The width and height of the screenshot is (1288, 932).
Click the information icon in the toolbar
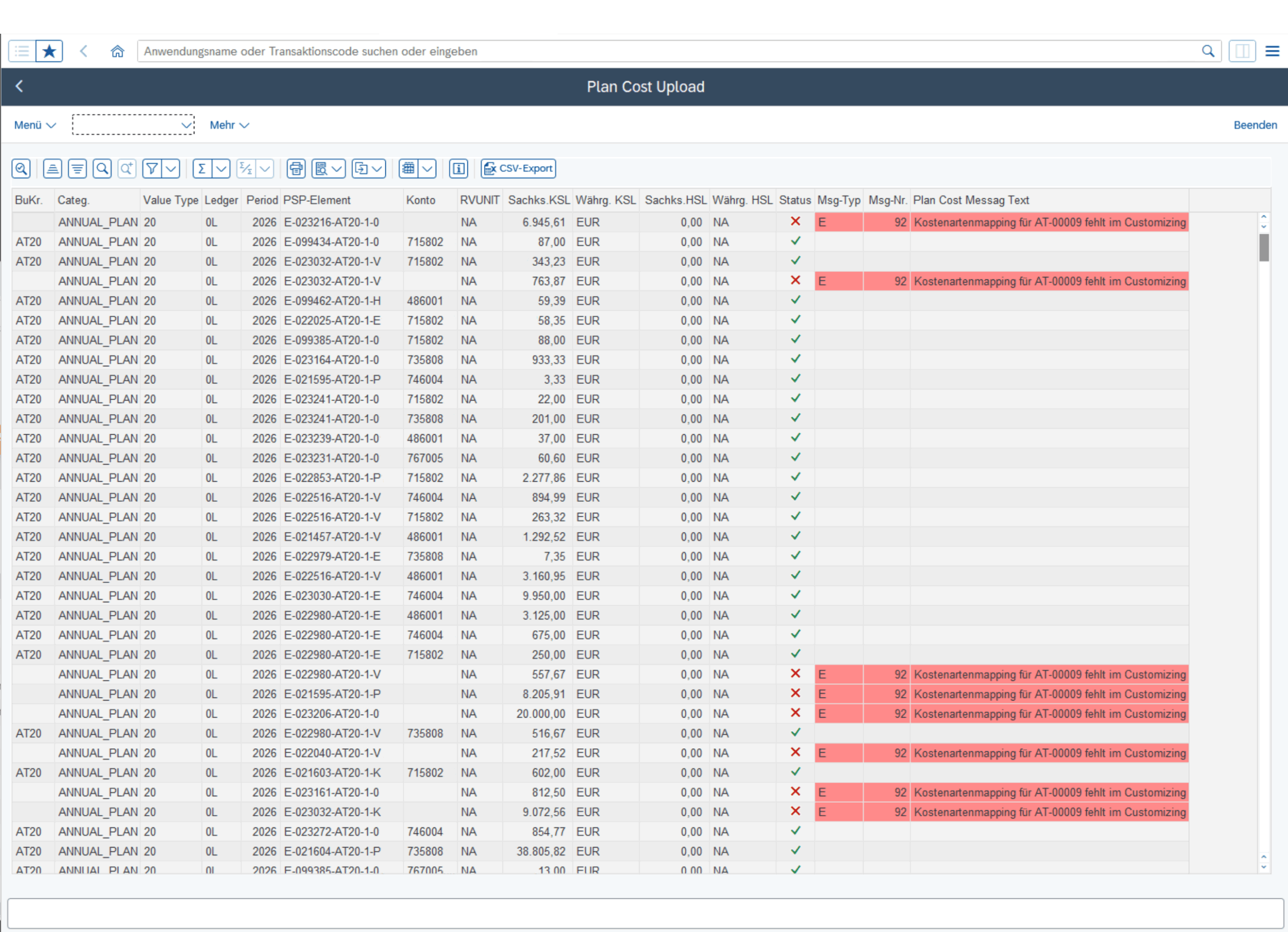coord(458,169)
